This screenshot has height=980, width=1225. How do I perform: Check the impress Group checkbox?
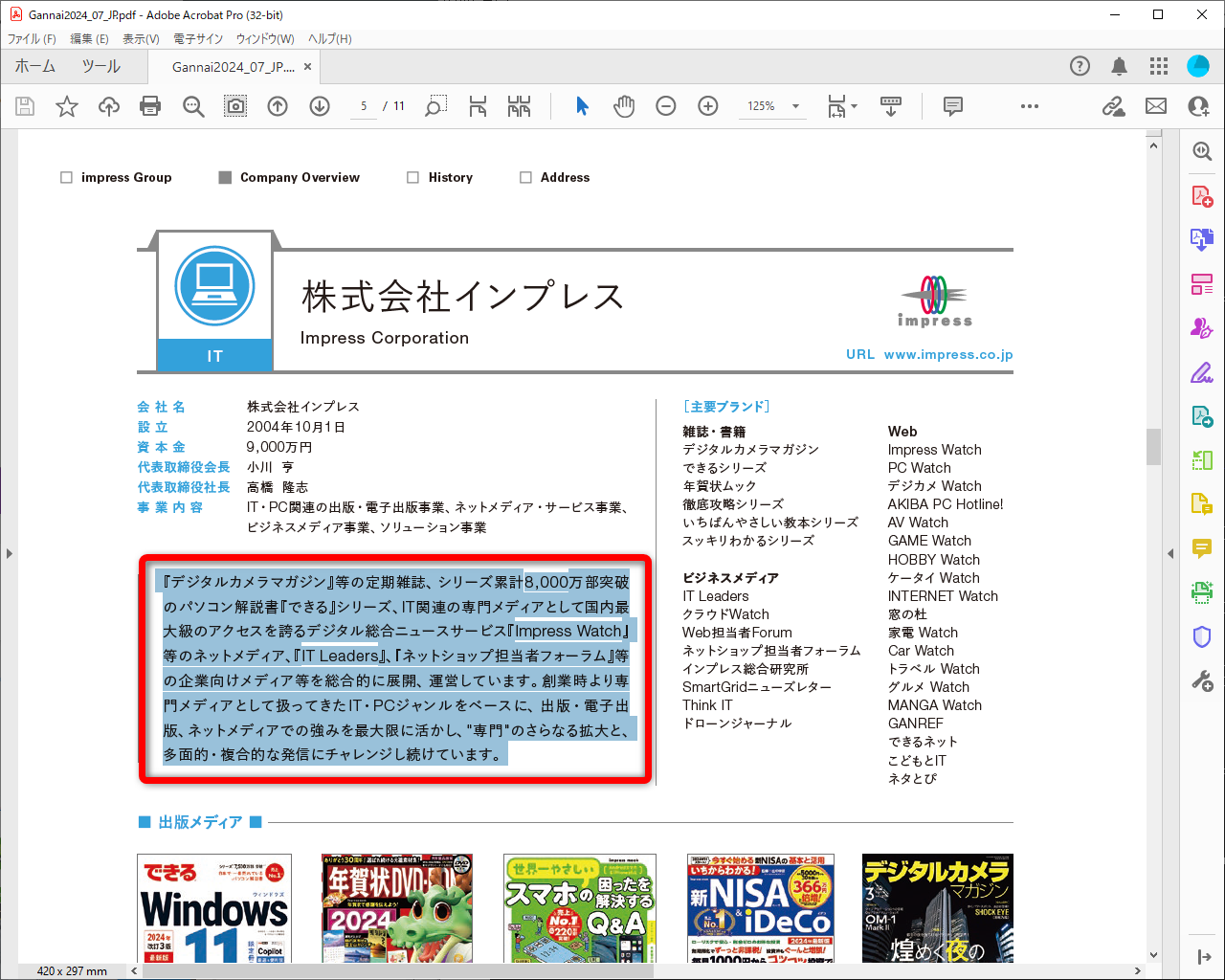click(66, 177)
